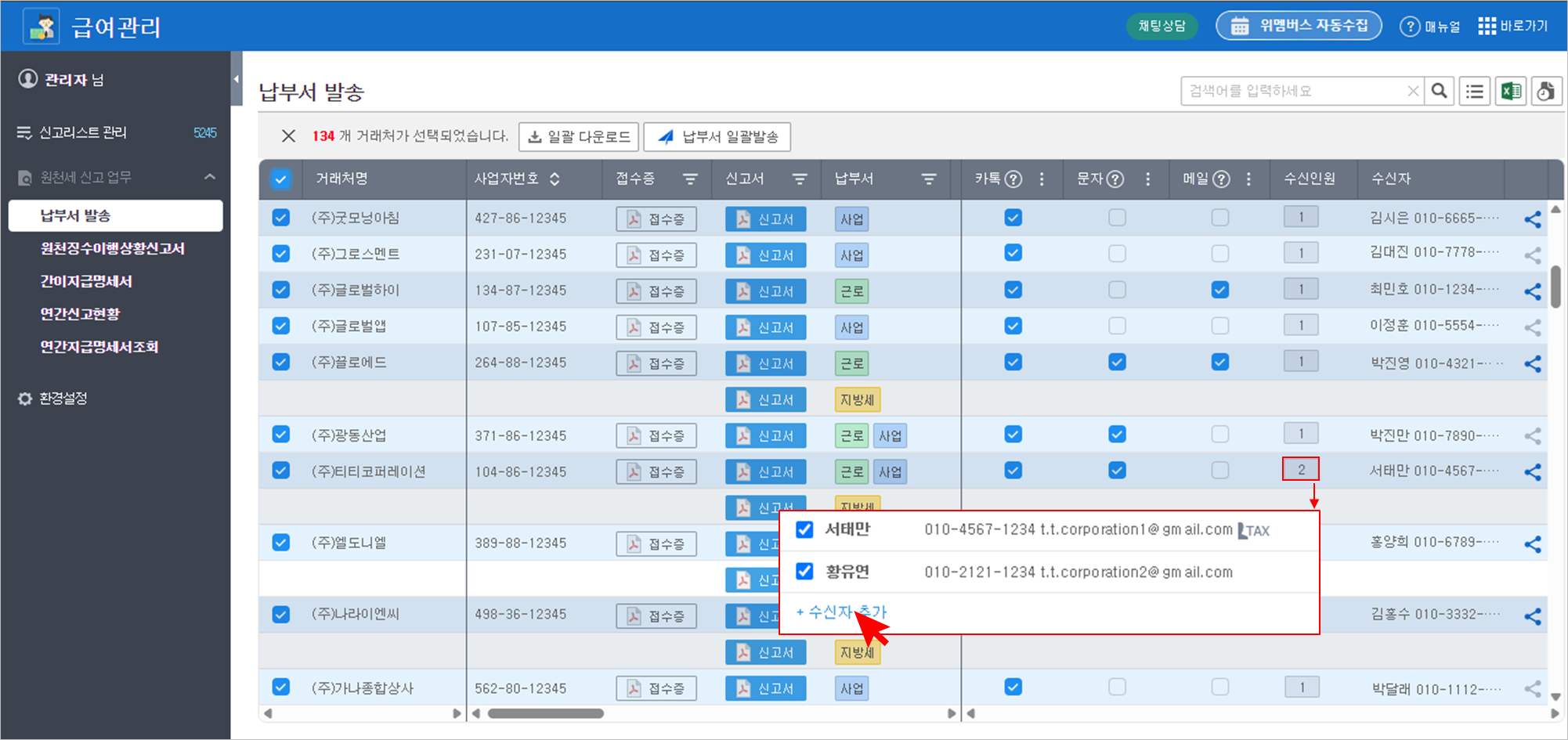Export the table with the Excel icon
1568x740 pixels.
(x=1511, y=91)
